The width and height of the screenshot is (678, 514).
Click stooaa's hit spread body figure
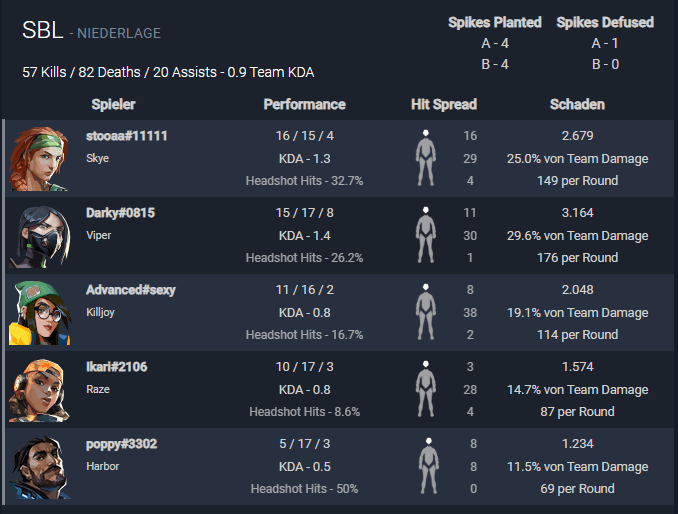tap(426, 158)
